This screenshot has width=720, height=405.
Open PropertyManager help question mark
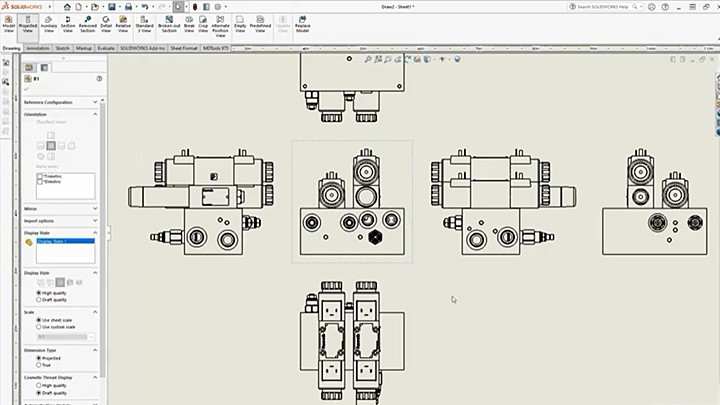[x=99, y=79]
